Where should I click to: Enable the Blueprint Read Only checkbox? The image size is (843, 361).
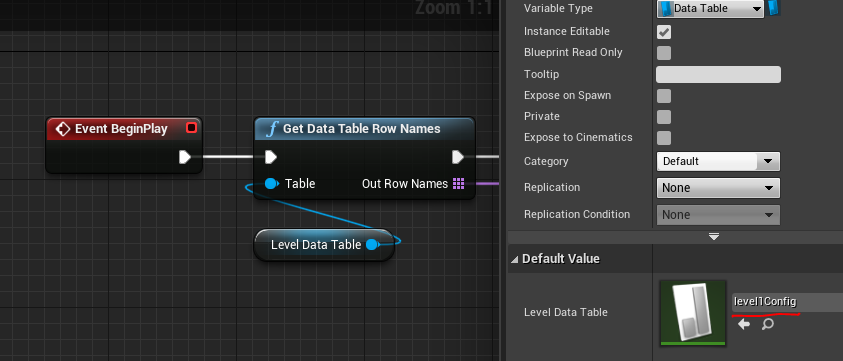pyautogui.click(x=664, y=53)
